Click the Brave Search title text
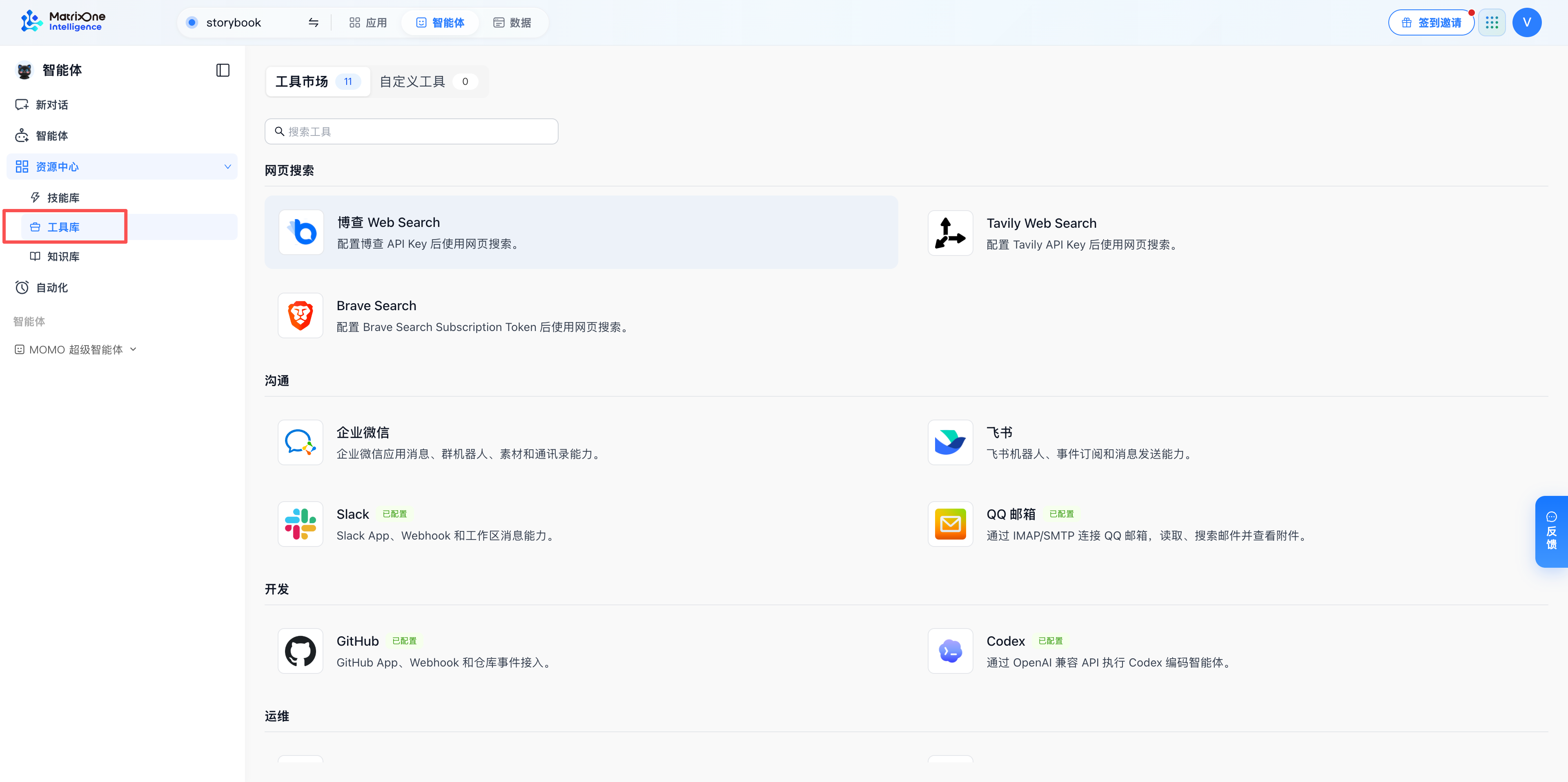The height and width of the screenshot is (782, 1568). pyautogui.click(x=376, y=306)
